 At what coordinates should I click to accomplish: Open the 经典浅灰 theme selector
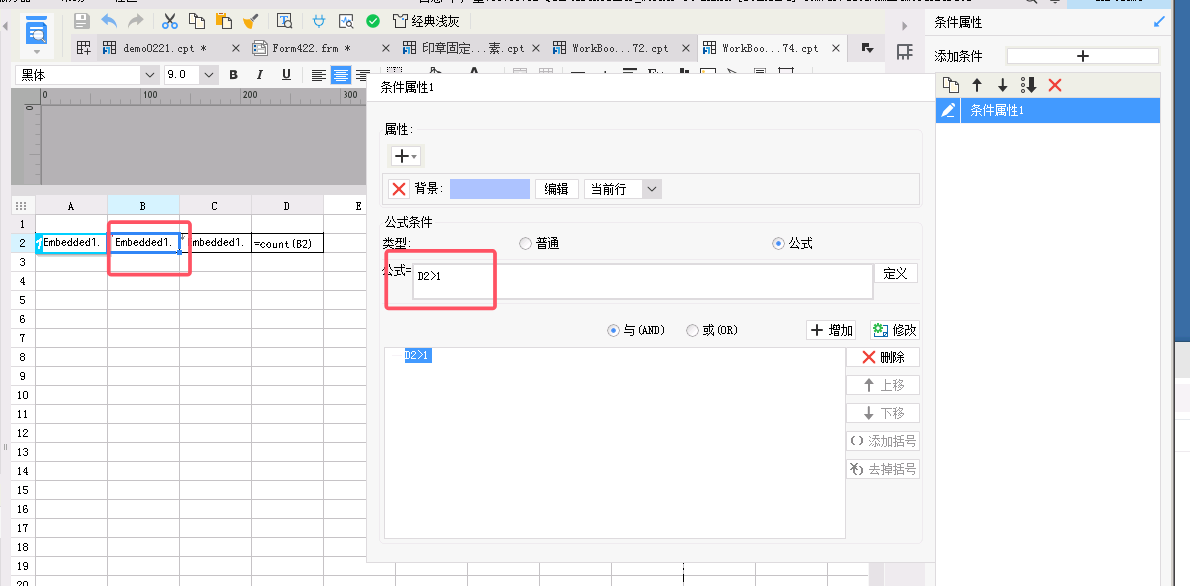click(426, 21)
